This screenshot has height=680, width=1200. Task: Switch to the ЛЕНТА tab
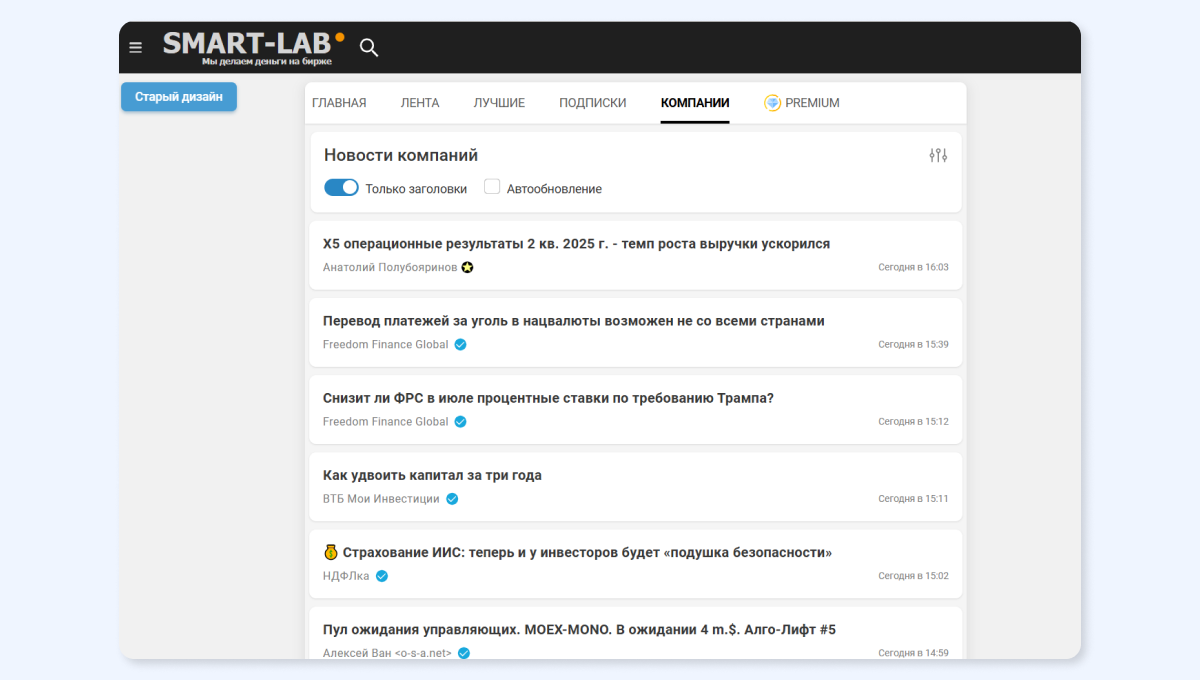coord(420,103)
